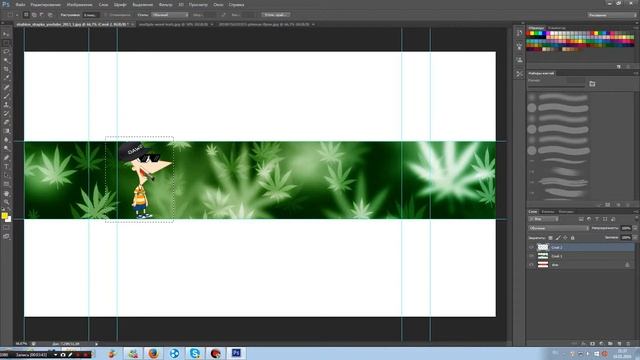Click Delete layer trash icon
640x360 pixels.
[x=628, y=344]
